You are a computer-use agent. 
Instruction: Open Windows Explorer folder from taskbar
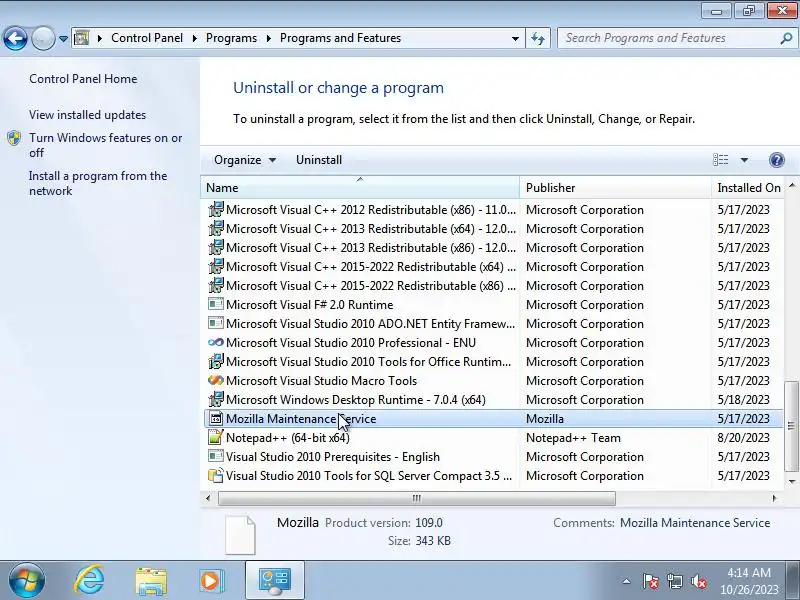(x=151, y=581)
